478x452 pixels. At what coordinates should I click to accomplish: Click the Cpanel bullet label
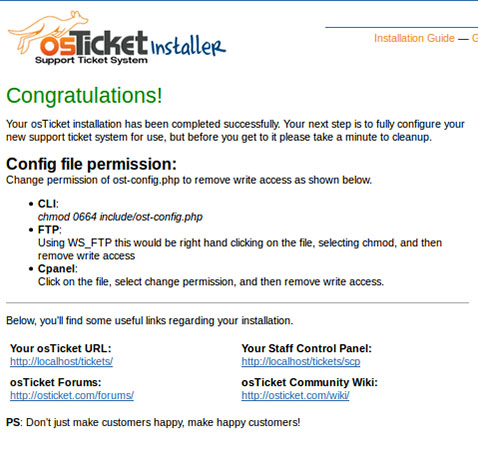click(x=57, y=269)
